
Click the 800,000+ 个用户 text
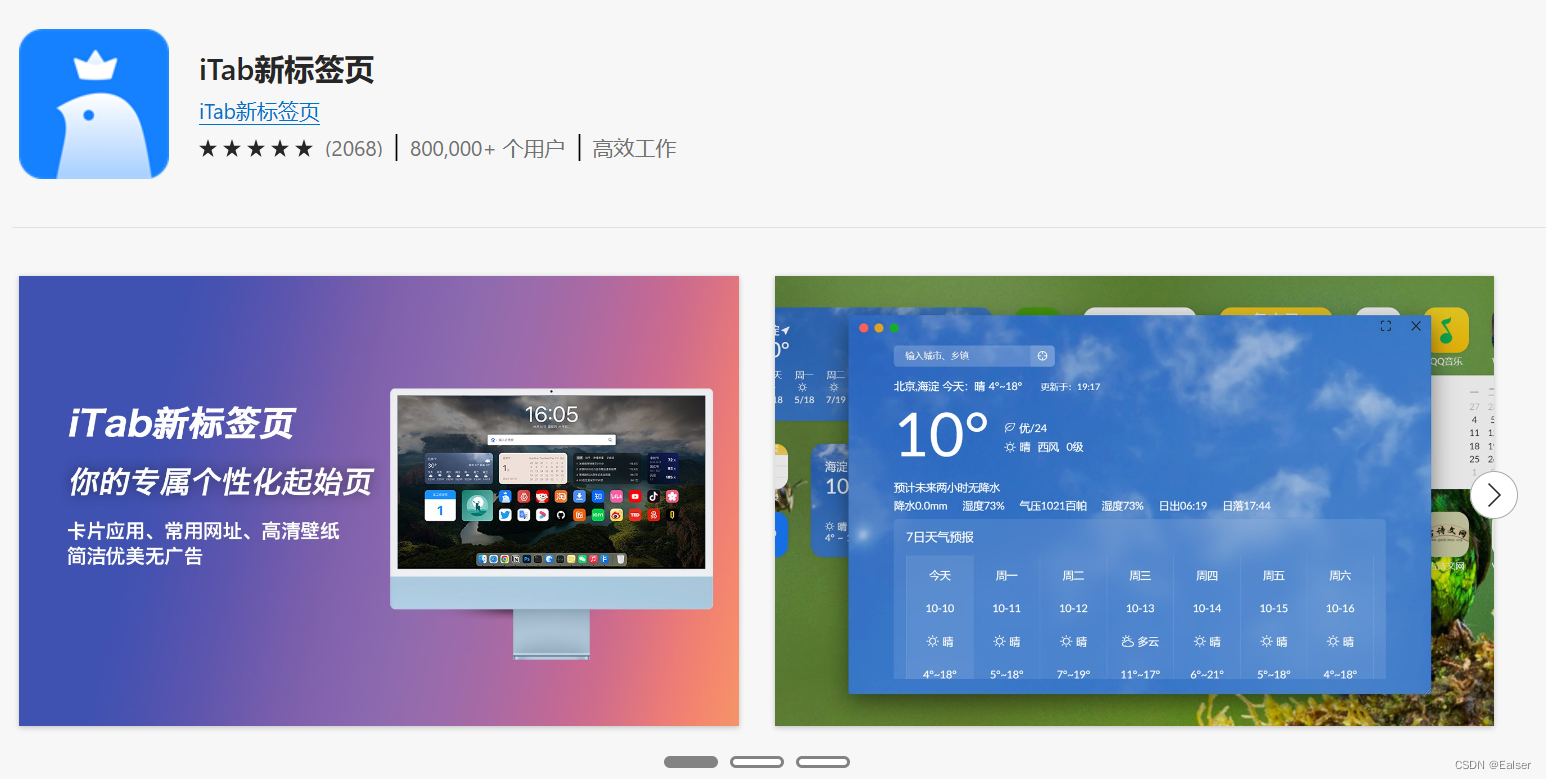pyautogui.click(x=487, y=149)
